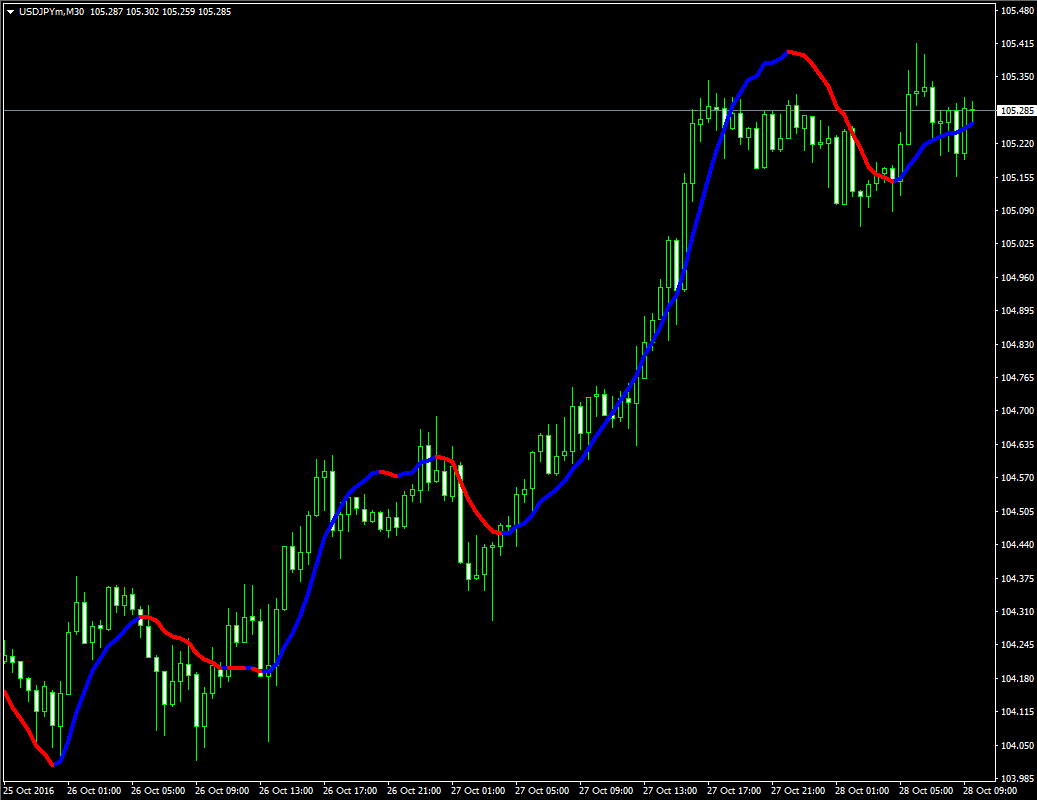Click the 27 Oct 05:00 time label
This screenshot has width=1037, height=800.
point(542,791)
